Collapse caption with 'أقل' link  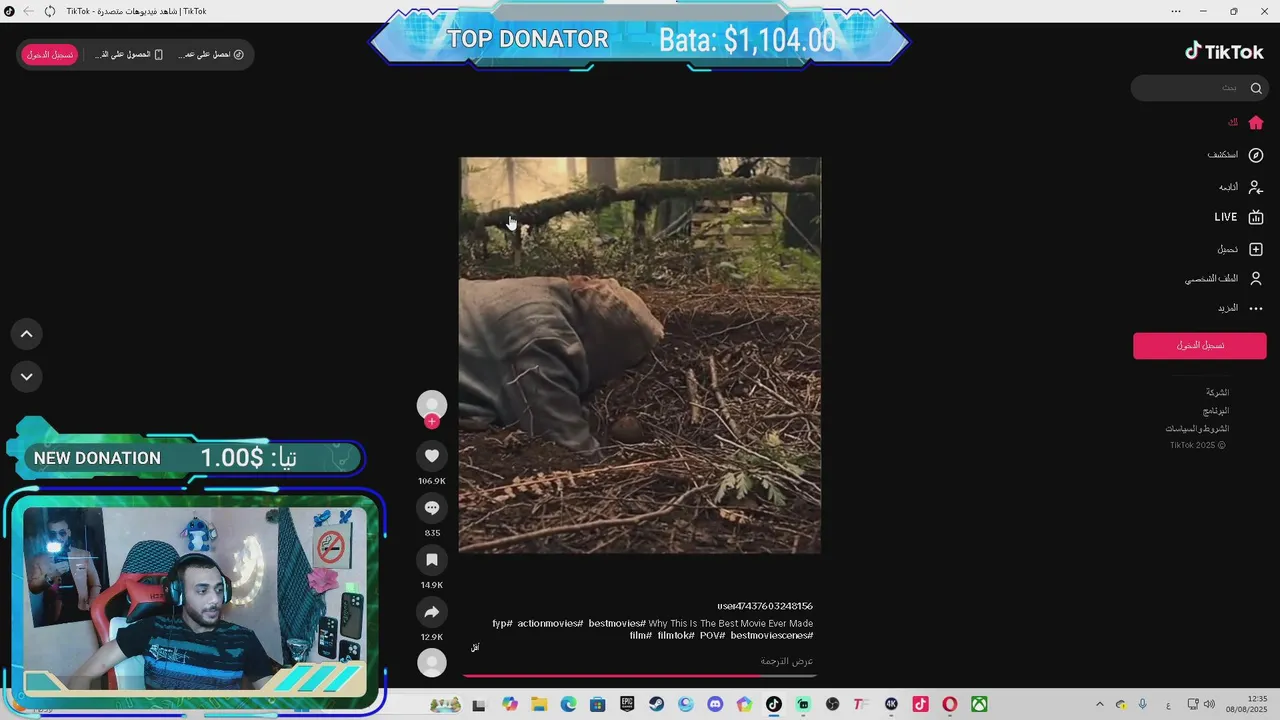(x=475, y=648)
